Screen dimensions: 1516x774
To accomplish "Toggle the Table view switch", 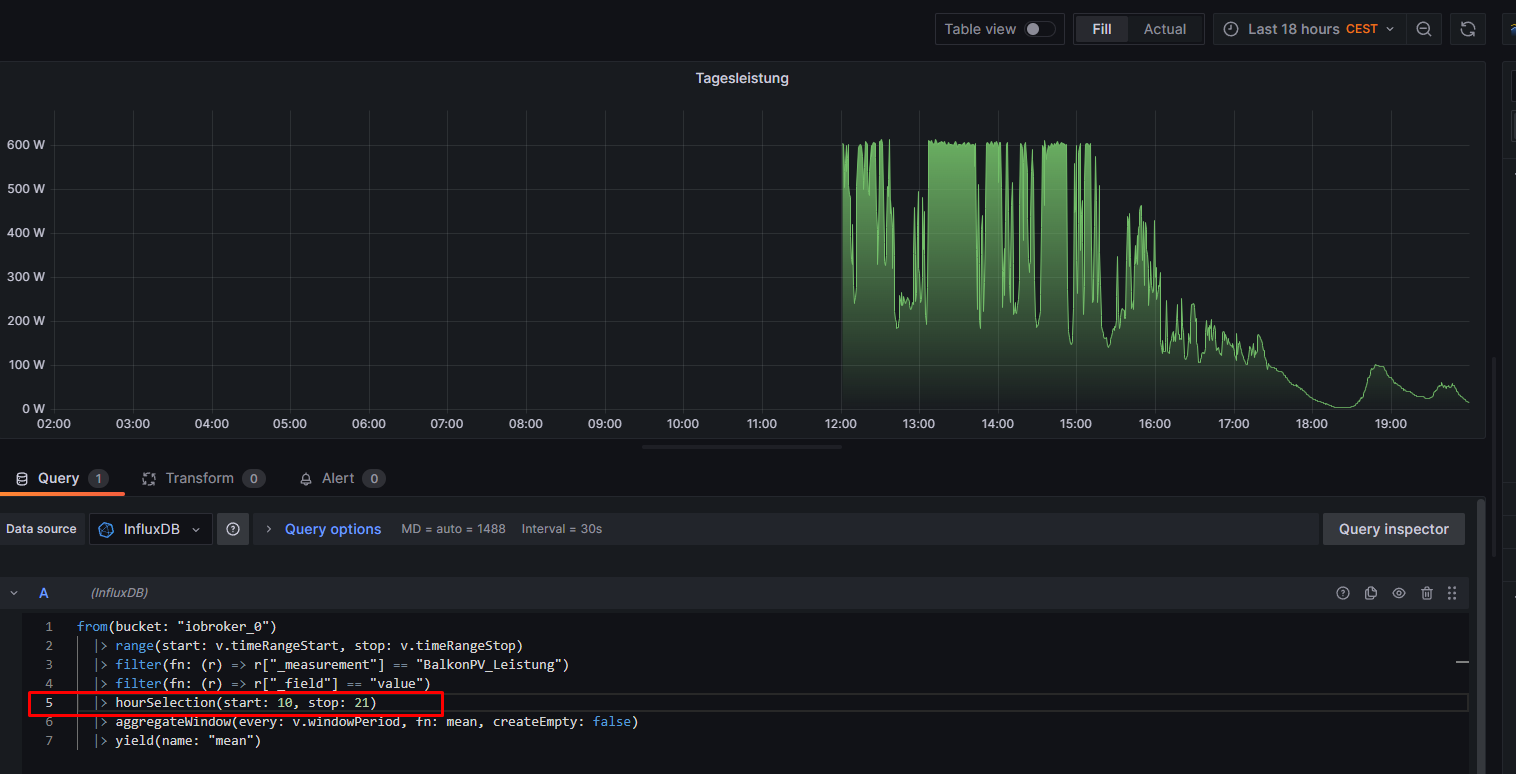I will [1039, 29].
